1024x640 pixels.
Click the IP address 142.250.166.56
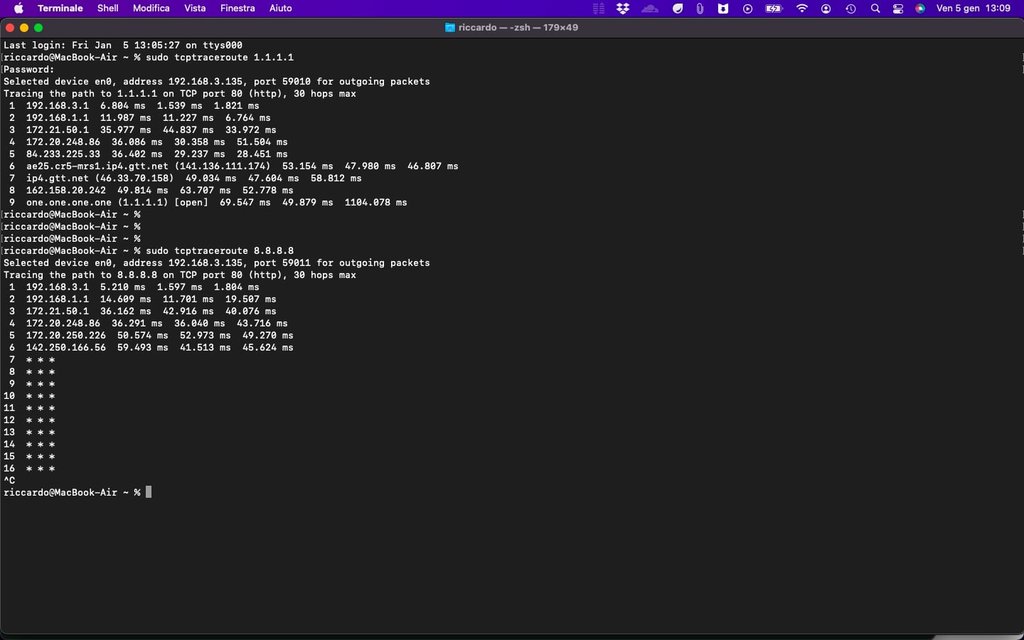(x=66, y=347)
